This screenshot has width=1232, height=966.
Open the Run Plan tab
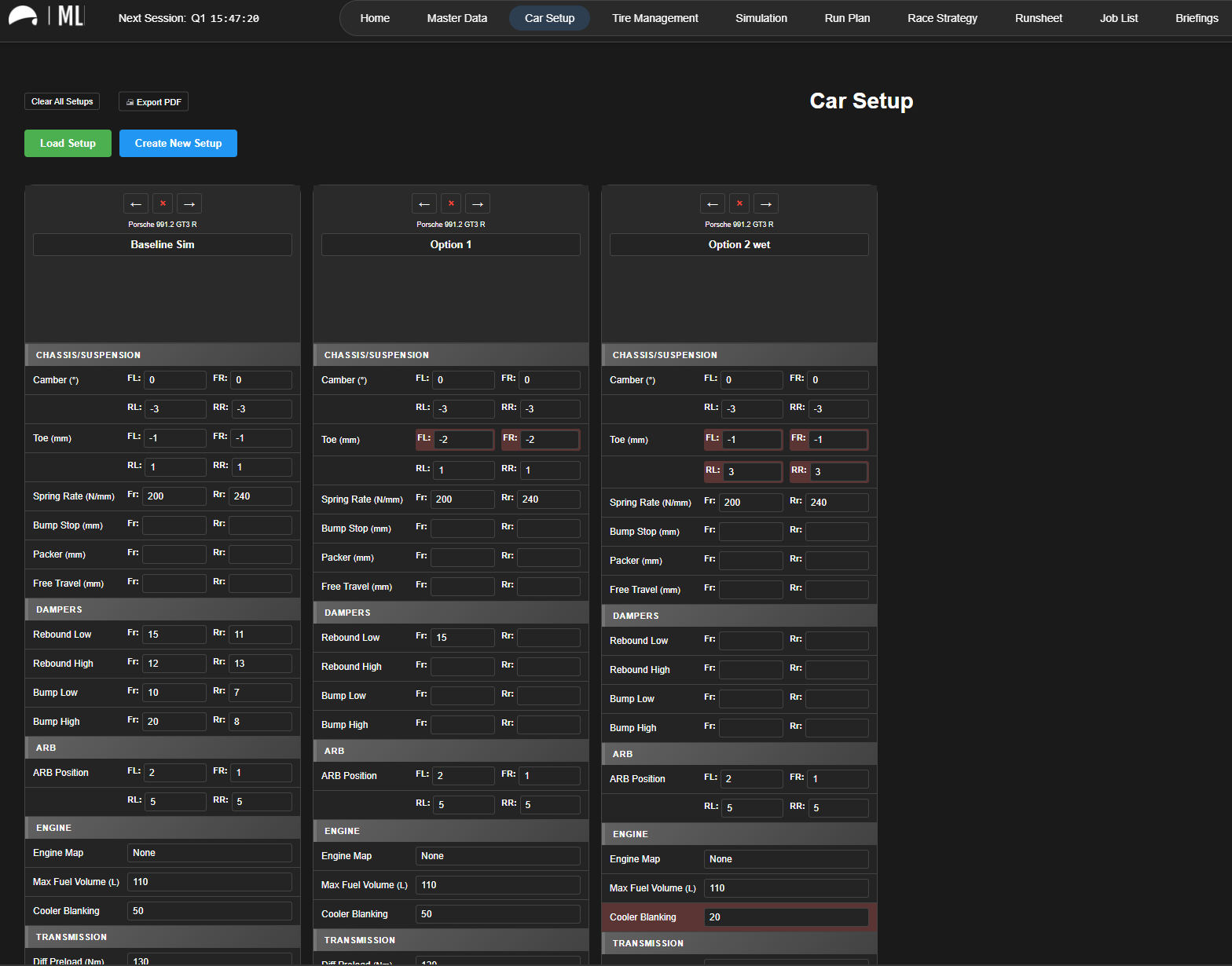pos(847,18)
